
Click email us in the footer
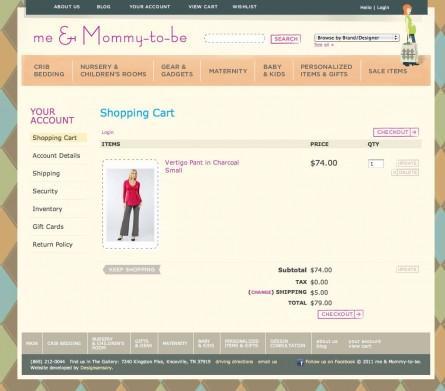[x=267, y=362]
